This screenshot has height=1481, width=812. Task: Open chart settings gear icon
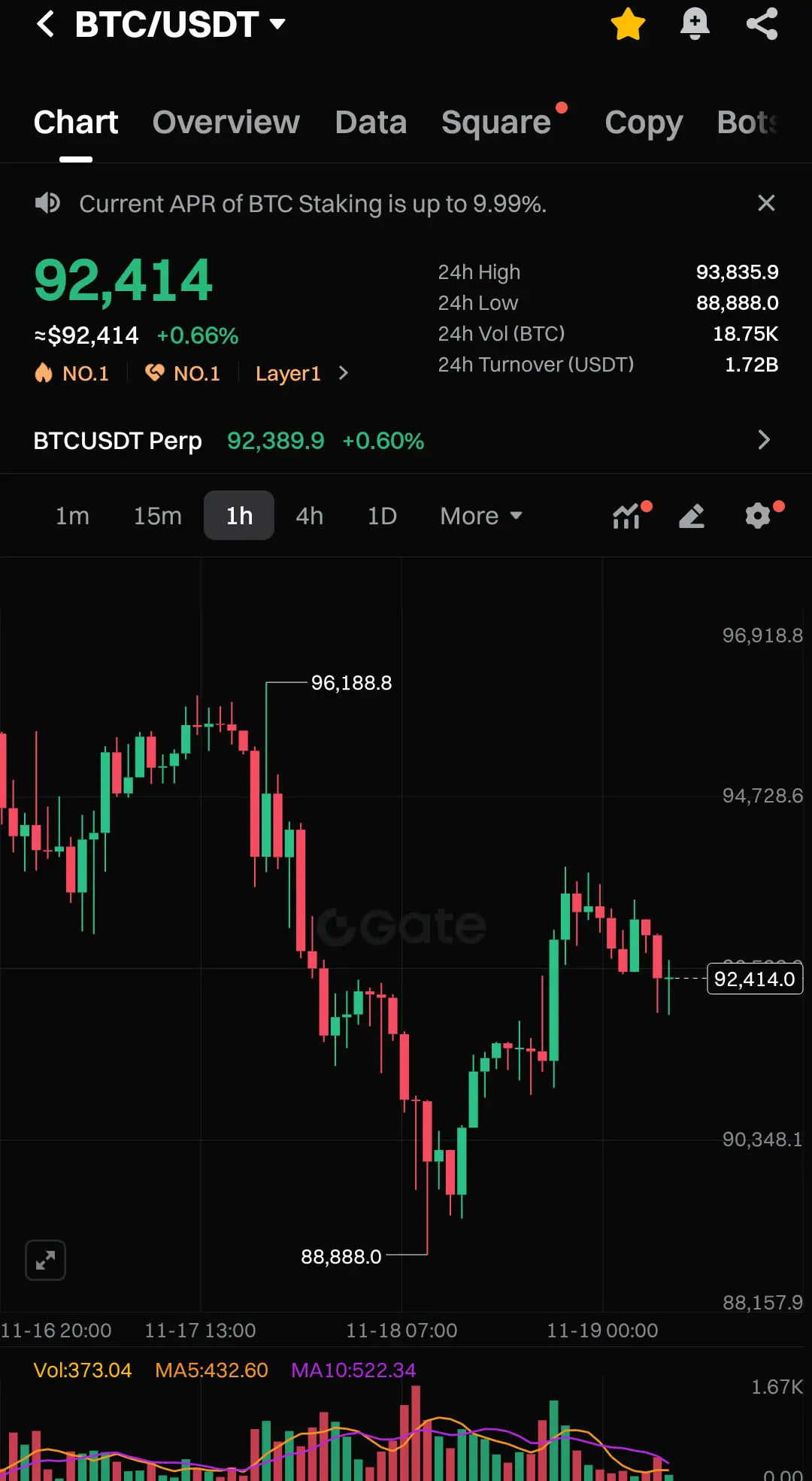click(x=759, y=516)
